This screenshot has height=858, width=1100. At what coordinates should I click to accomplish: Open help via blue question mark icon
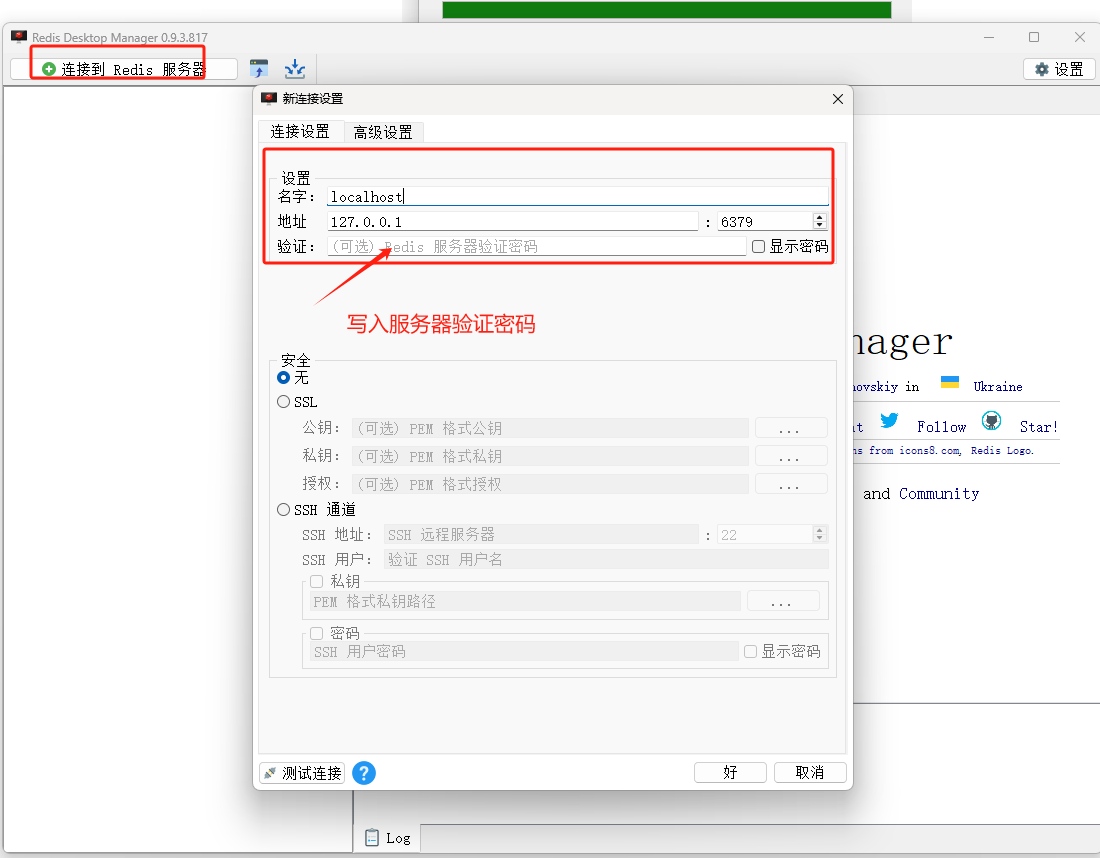[363, 773]
